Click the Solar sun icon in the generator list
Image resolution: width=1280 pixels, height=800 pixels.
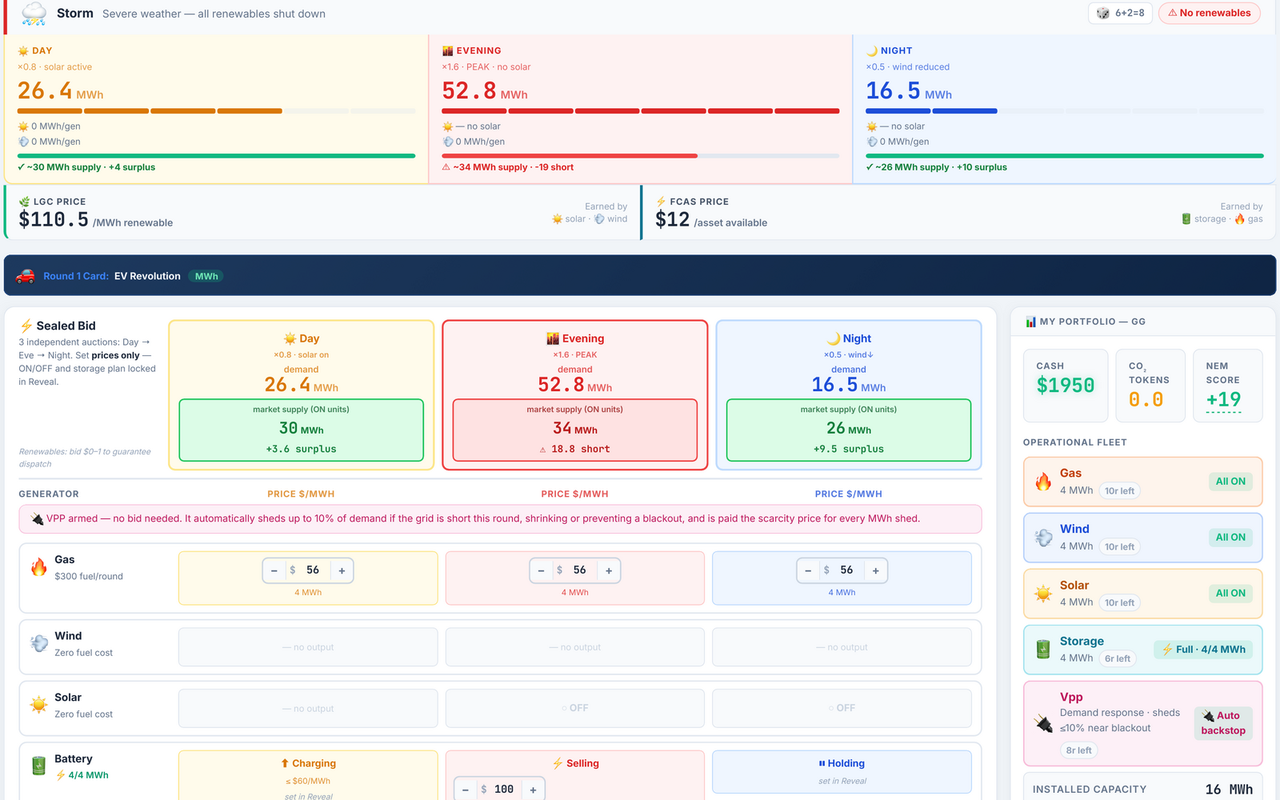pos(39,705)
